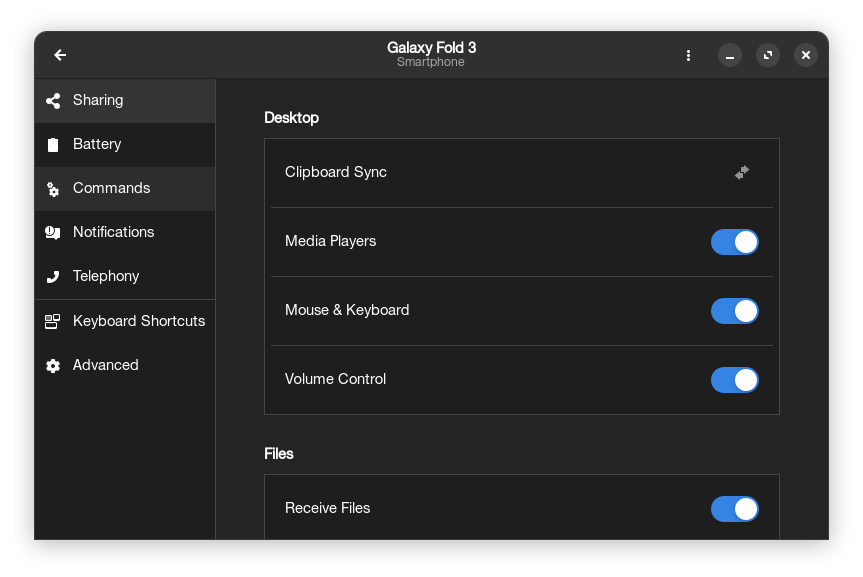
Task: Click the Sharing share icon in sidebar
Action: [x=53, y=101]
